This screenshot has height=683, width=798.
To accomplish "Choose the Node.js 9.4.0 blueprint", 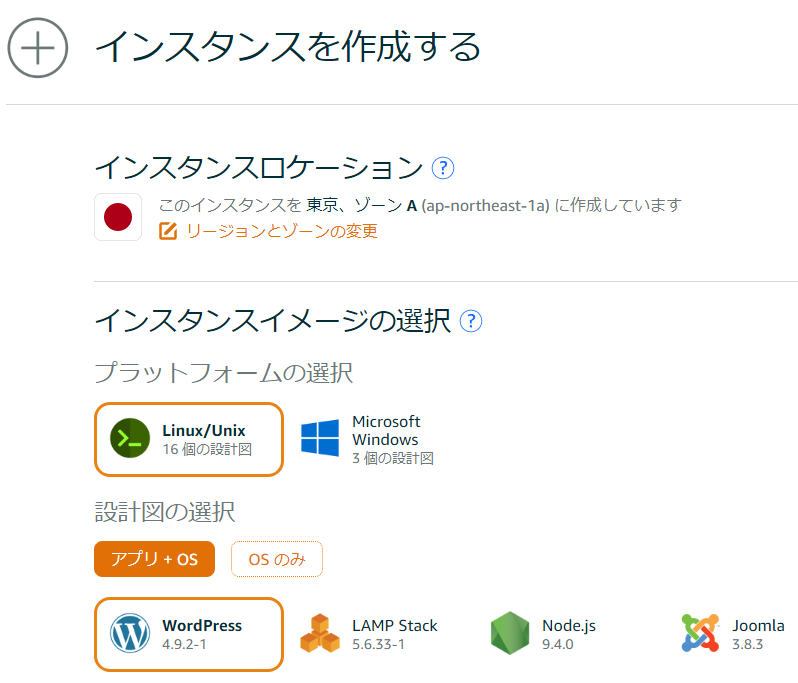I will (544, 634).
